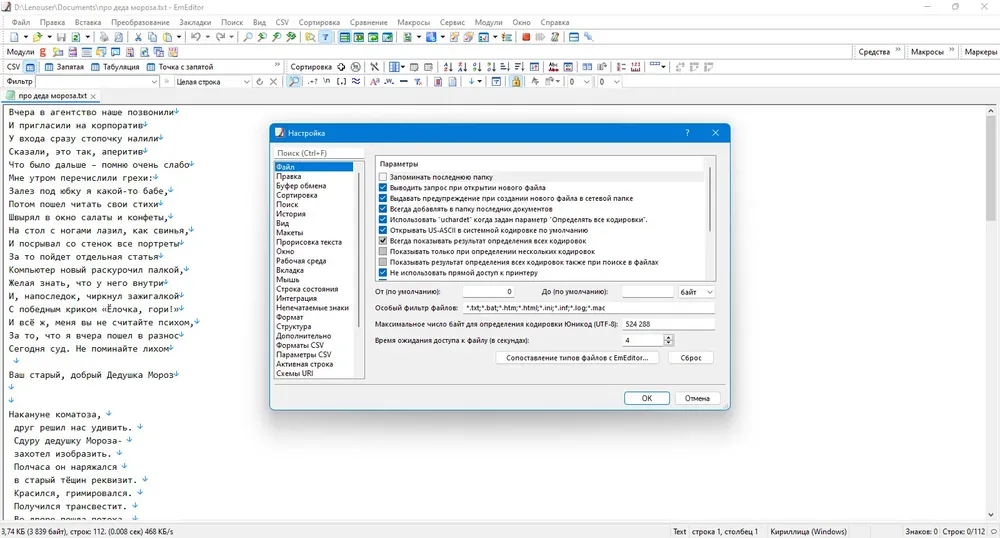
Task: Click the Abort X icon in filter bar
Action: tap(273, 82)
